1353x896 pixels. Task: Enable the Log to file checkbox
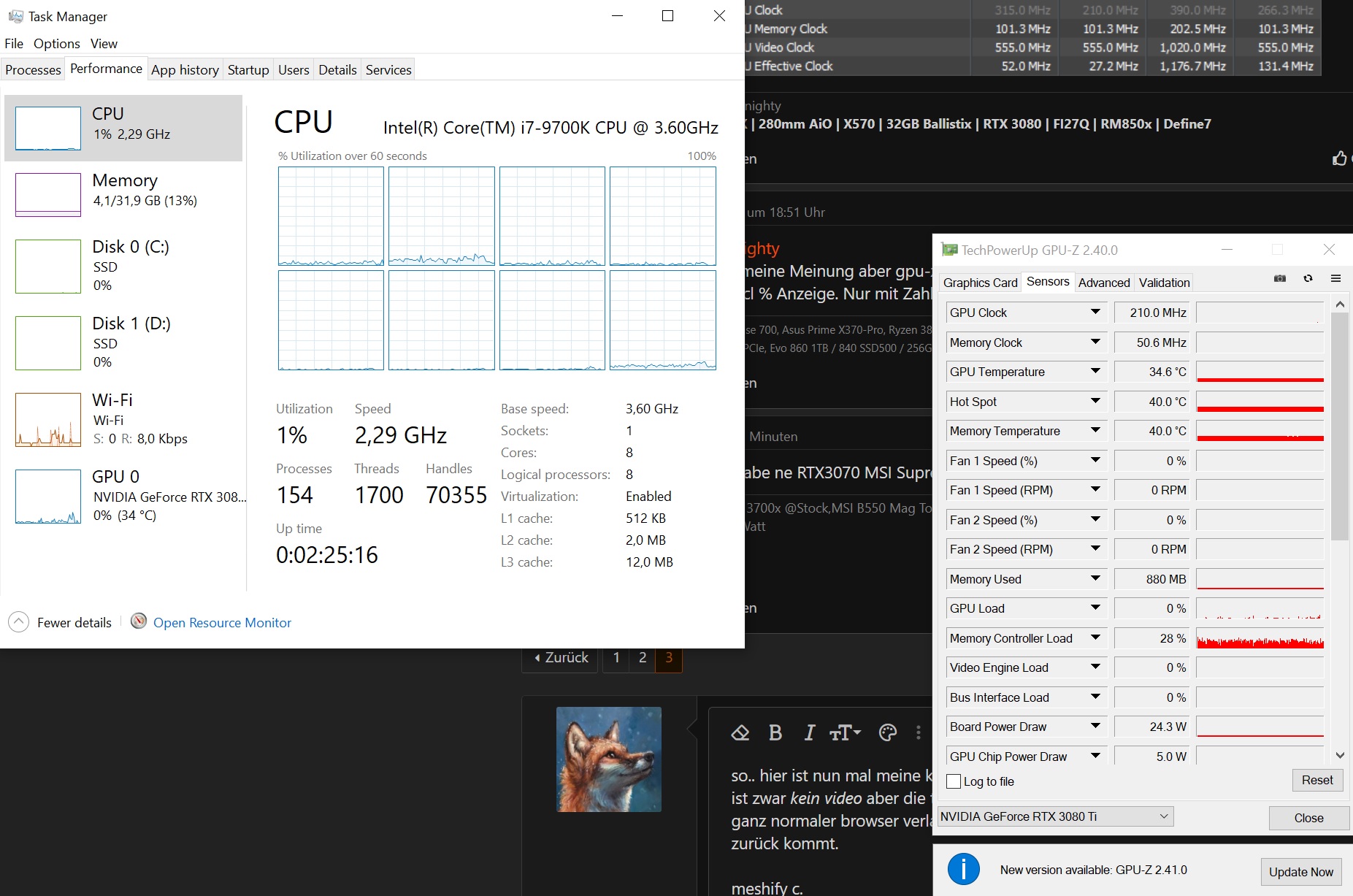click(x=954, y=781)
